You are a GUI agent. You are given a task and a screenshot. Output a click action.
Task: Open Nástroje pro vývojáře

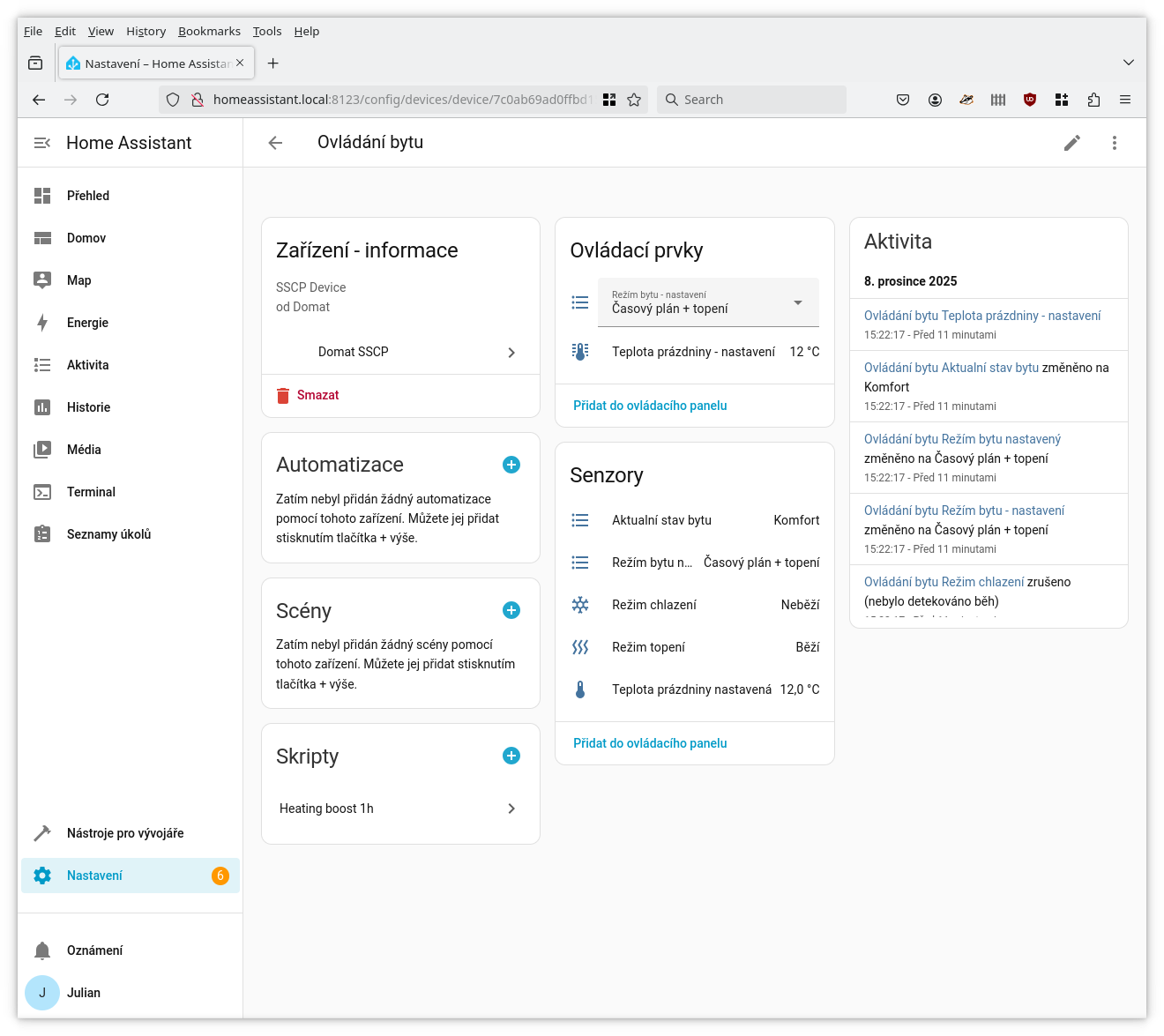pyautogui.click(x=131, y=833)
